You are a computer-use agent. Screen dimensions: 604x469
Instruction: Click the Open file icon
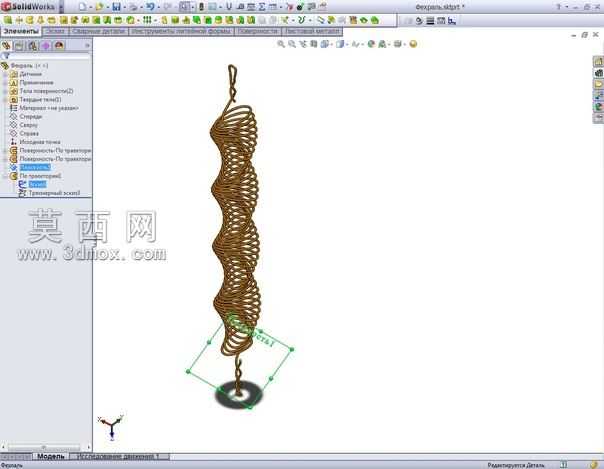[99, 7]
